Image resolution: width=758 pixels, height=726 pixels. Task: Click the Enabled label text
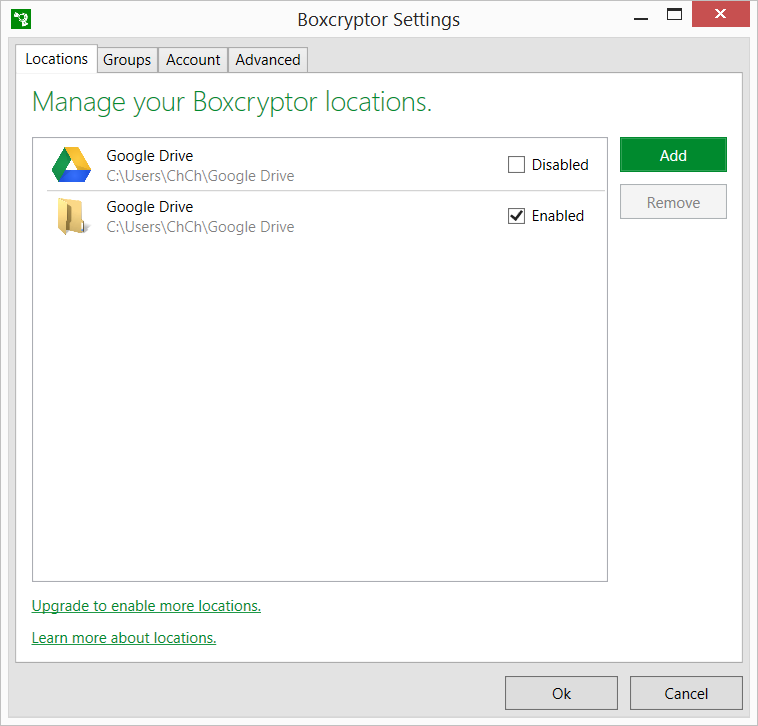[x=557, y=216]
